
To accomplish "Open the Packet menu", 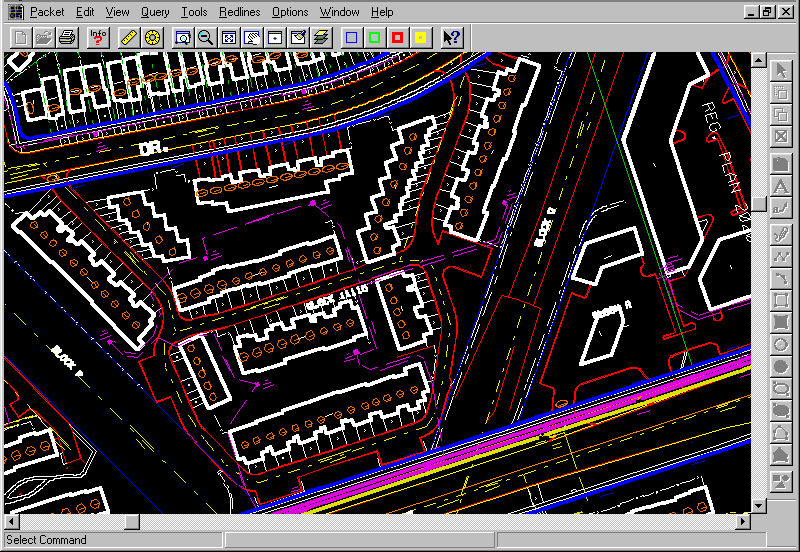I will click(x=47, y=12).
